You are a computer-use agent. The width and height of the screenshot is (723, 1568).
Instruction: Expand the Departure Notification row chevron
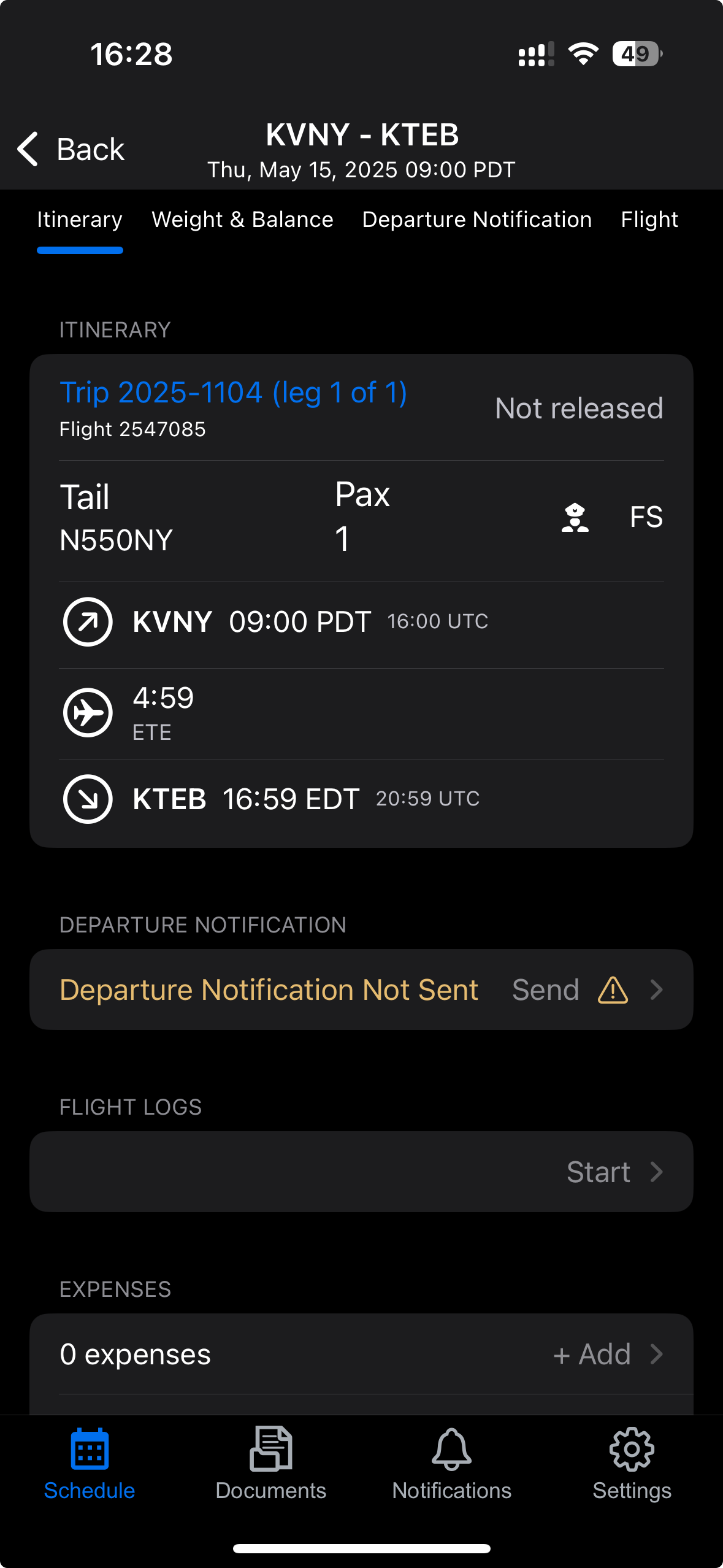(x=656, y=990)
